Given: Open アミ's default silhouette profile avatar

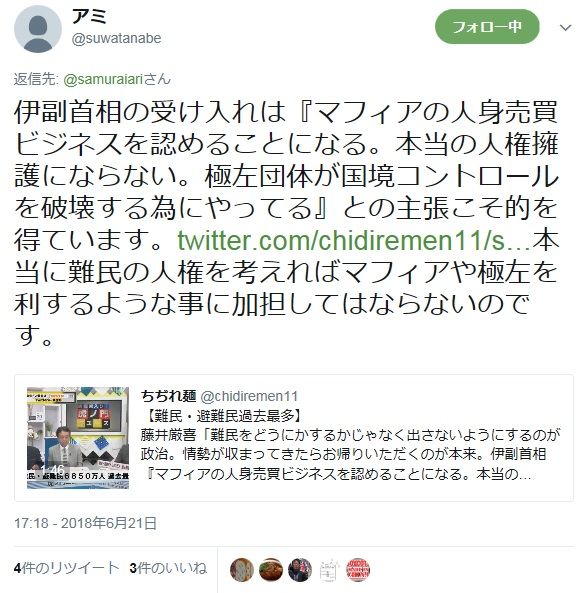Looking at the screenshot, I should (37, 29).
